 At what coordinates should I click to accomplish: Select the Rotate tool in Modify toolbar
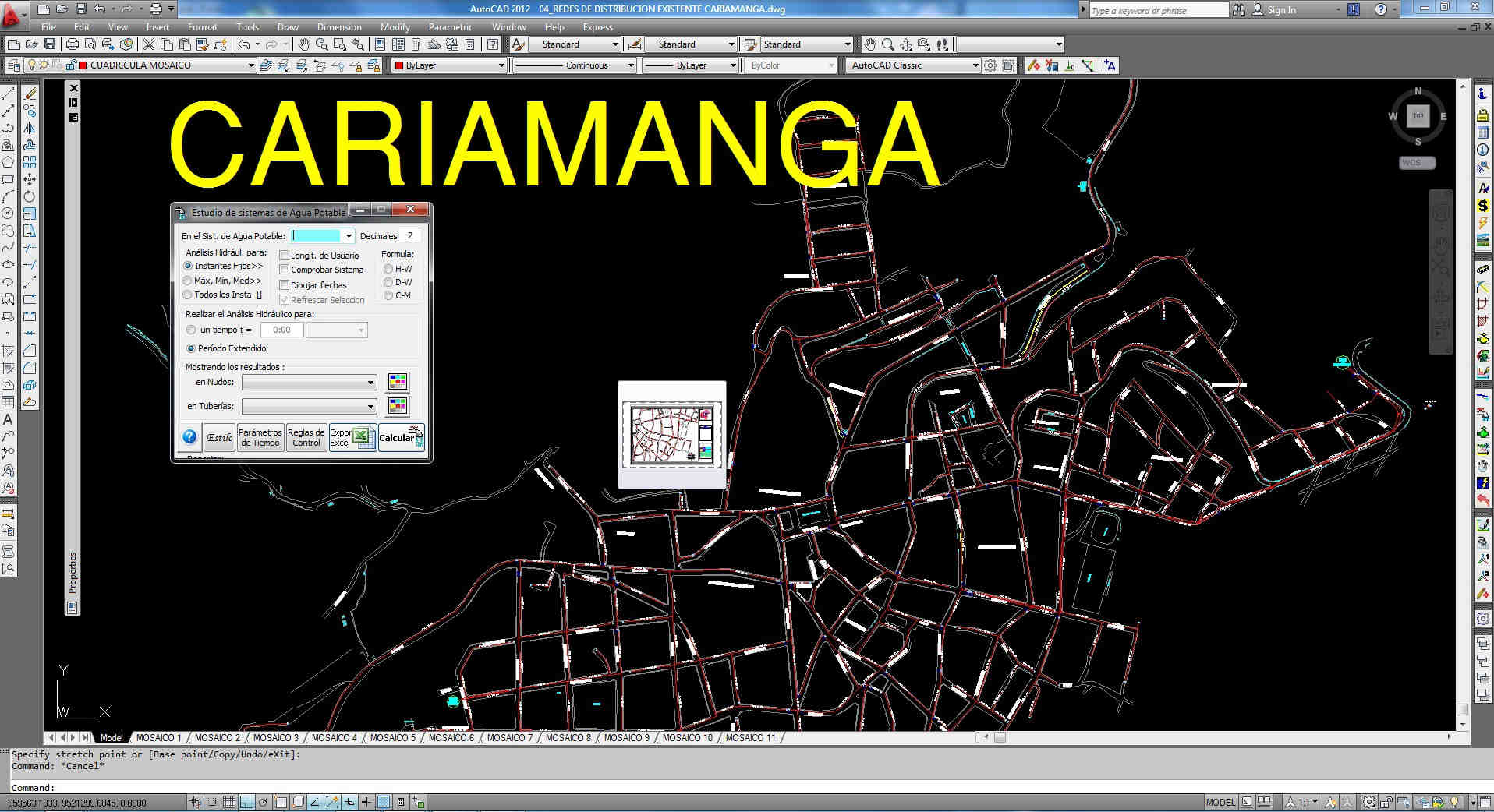coord(30,196)
